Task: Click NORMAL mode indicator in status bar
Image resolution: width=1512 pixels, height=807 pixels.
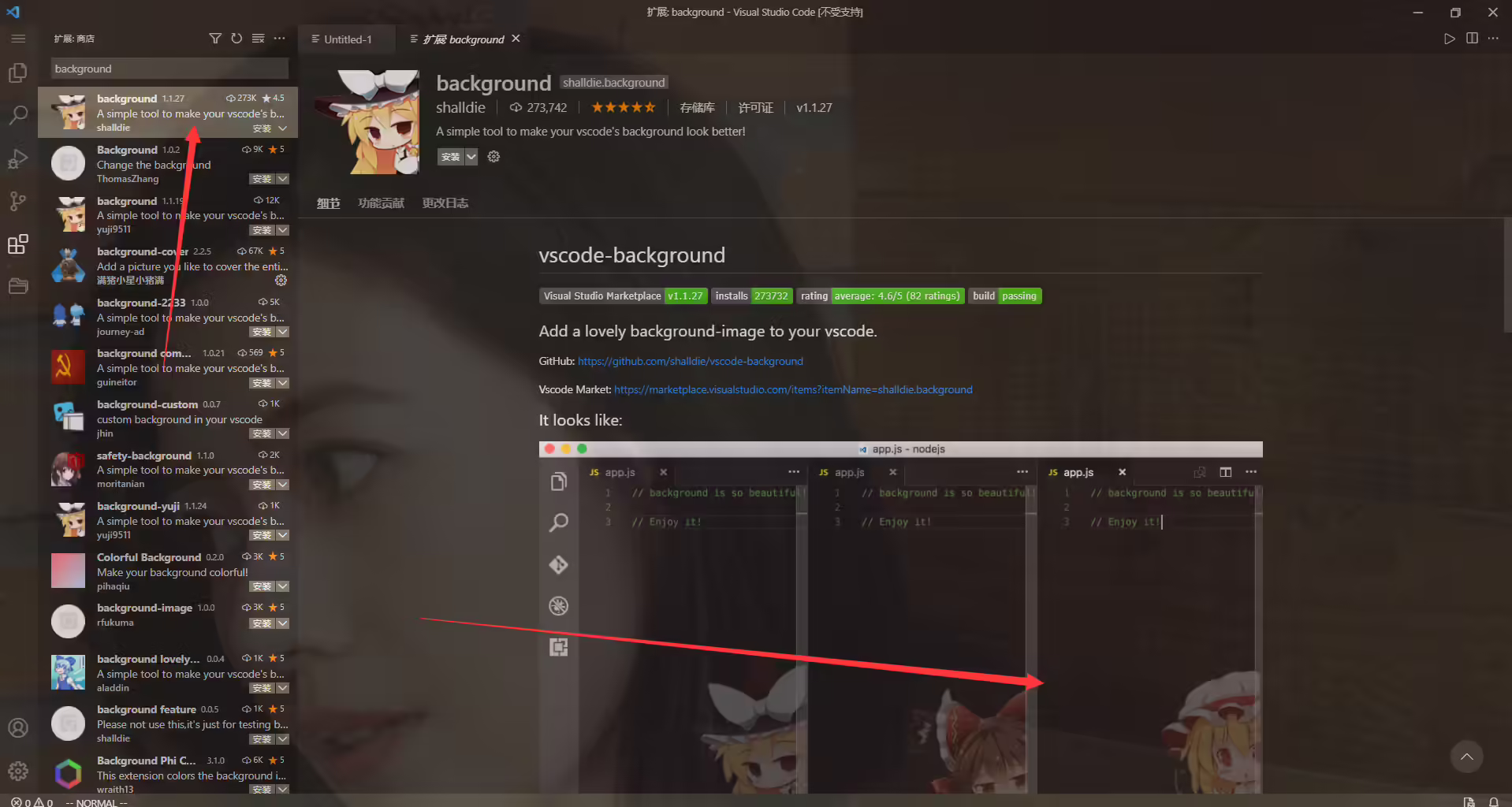Action: (x=96, y=802)
